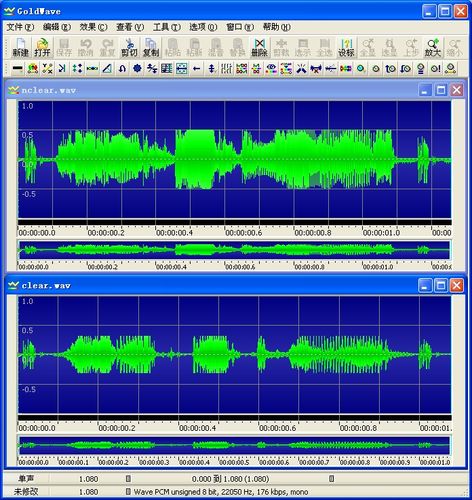Select the Dynamics effect icon
Viewport: 472px width, 500px height.
48,69
